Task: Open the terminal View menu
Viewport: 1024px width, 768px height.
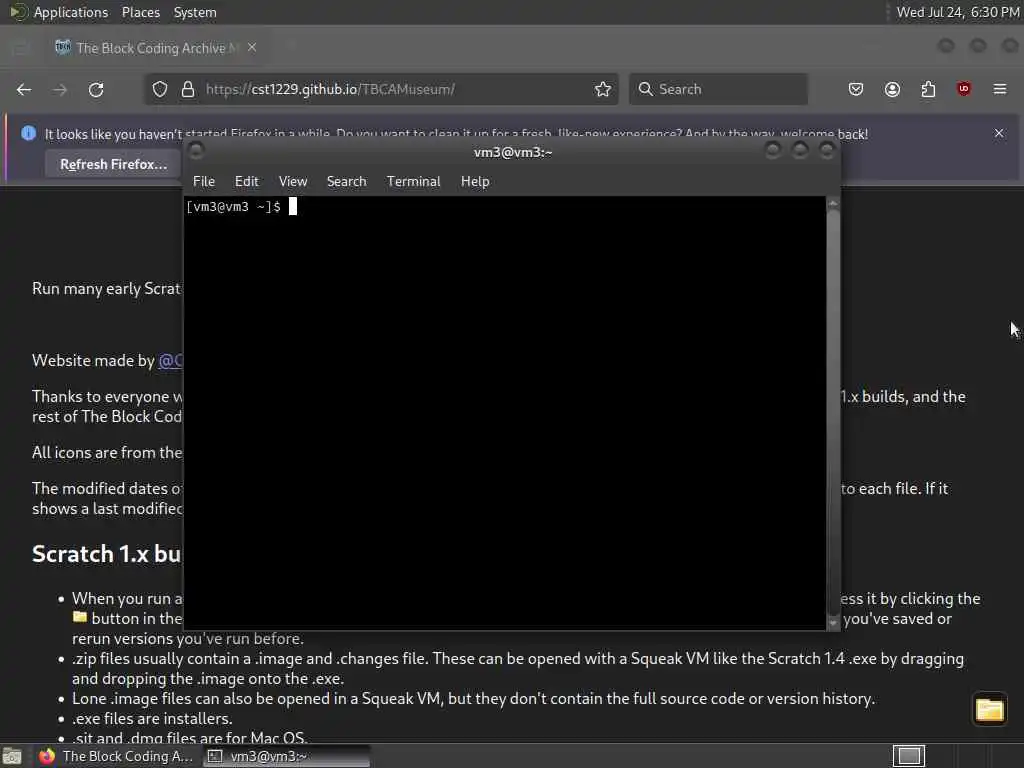Action: pyautogui.click(x=293, y=182)
